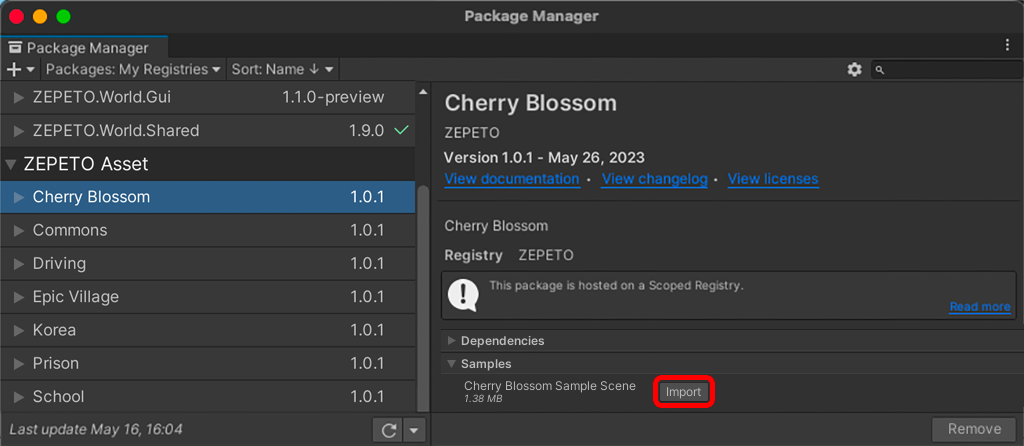This screenshot has width=1024, height=446.
Task: Expand the Dependencies section
Action: [x=451, y=340]
